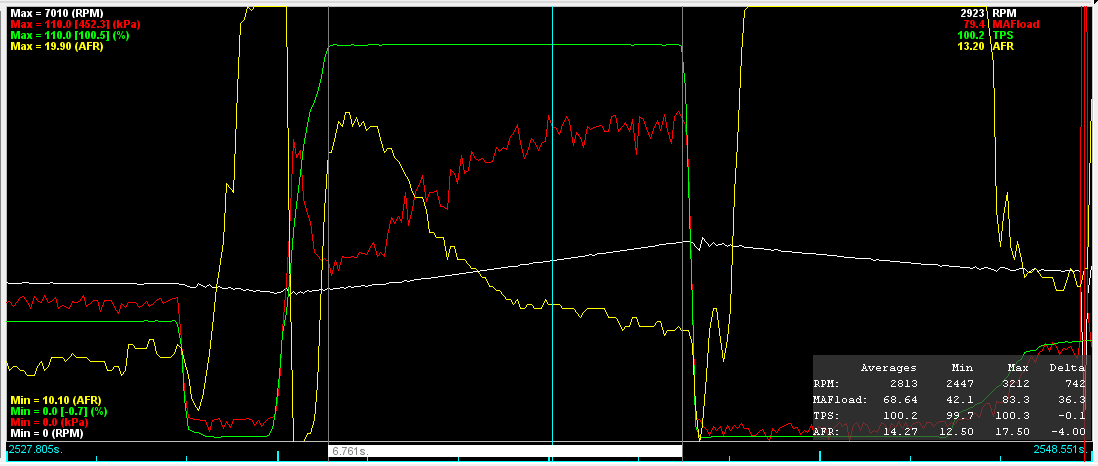Click the start time 2527.805s label

tap(33, 451)
